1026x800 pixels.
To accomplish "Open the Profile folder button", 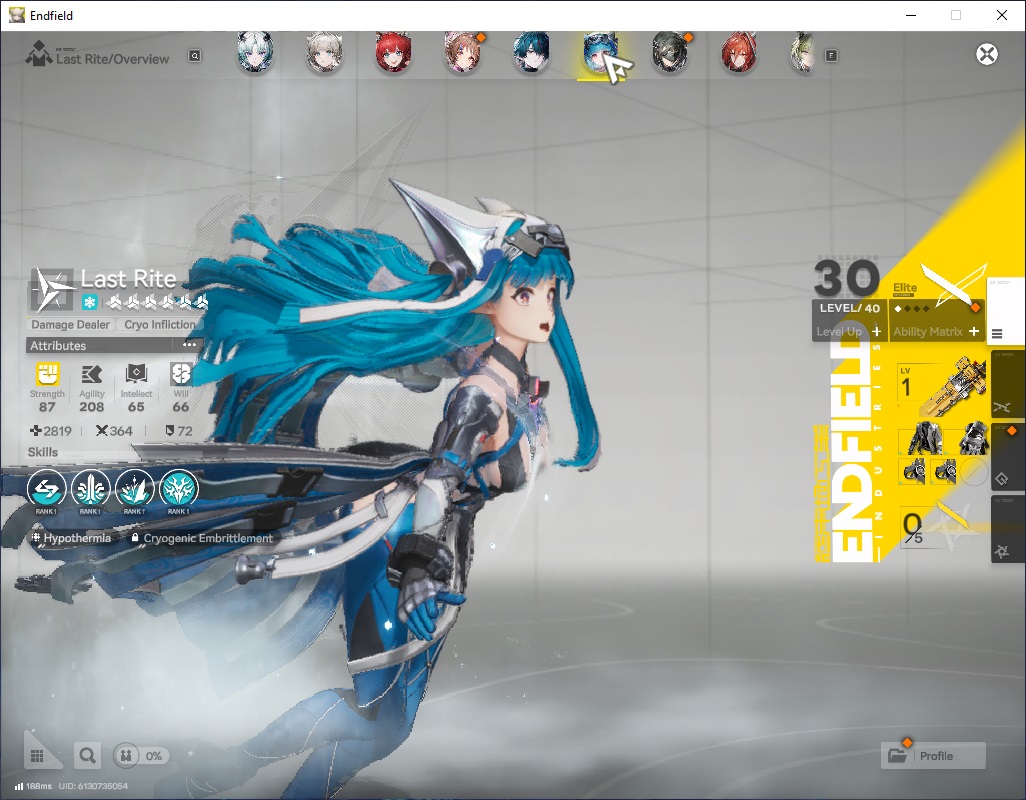I will pos(933,756).
